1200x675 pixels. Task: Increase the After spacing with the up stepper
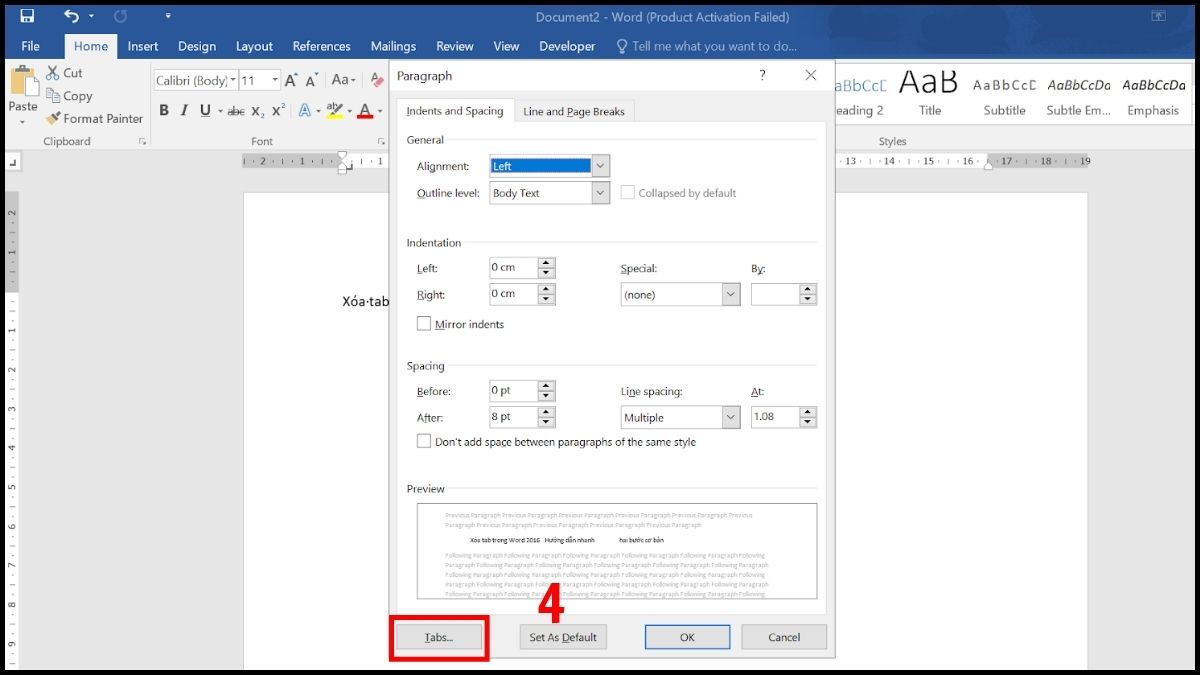tap(546, 412)
